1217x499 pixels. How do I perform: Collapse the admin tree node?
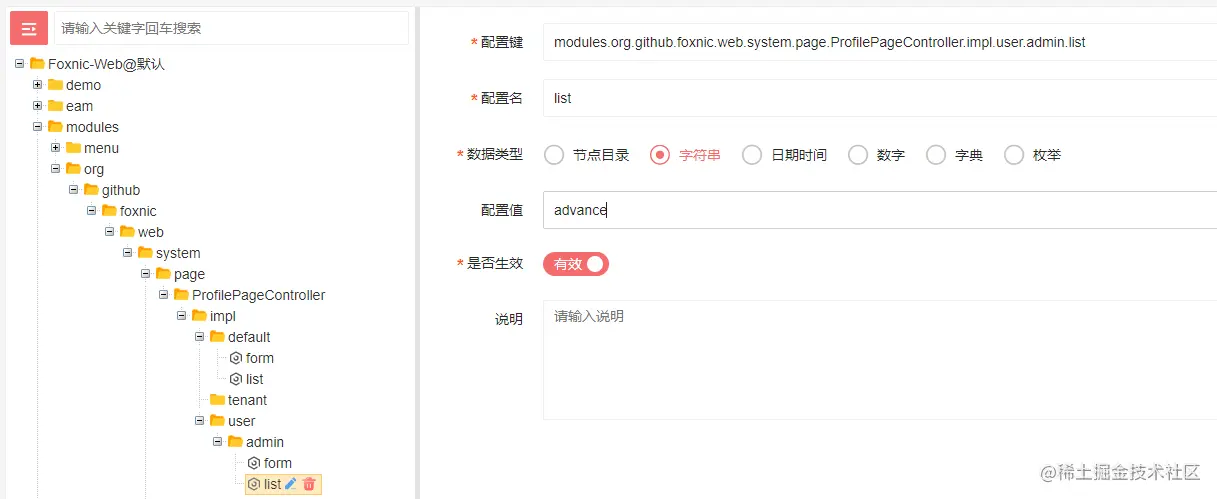point(218,442)
